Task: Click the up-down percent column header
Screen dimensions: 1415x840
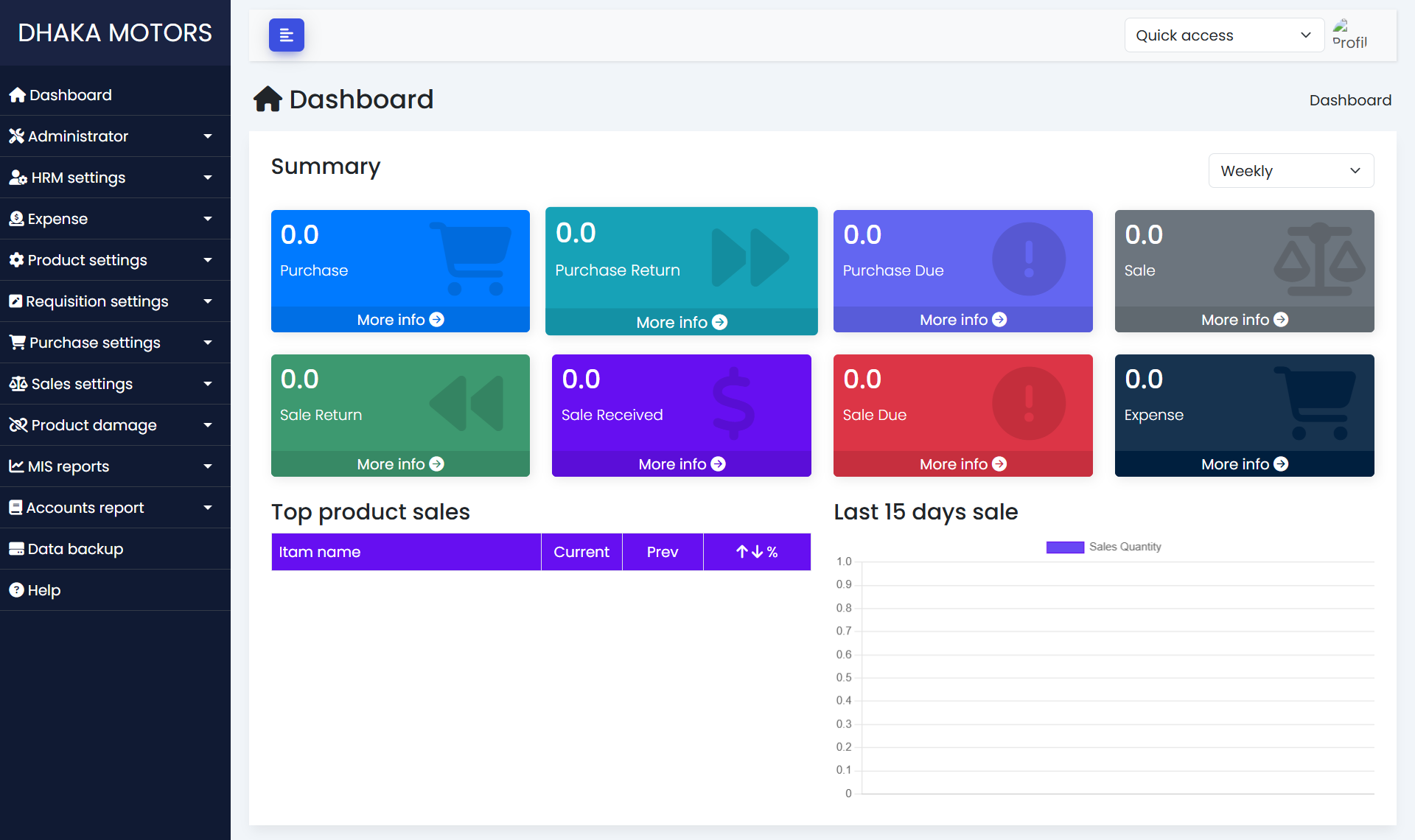Action: 757,552
